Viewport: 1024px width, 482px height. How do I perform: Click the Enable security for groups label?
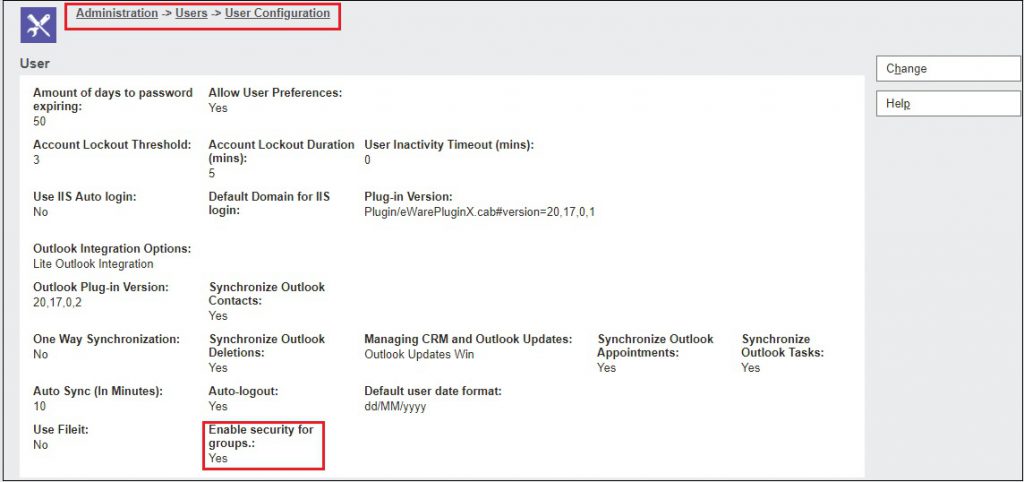coord(261,436)
